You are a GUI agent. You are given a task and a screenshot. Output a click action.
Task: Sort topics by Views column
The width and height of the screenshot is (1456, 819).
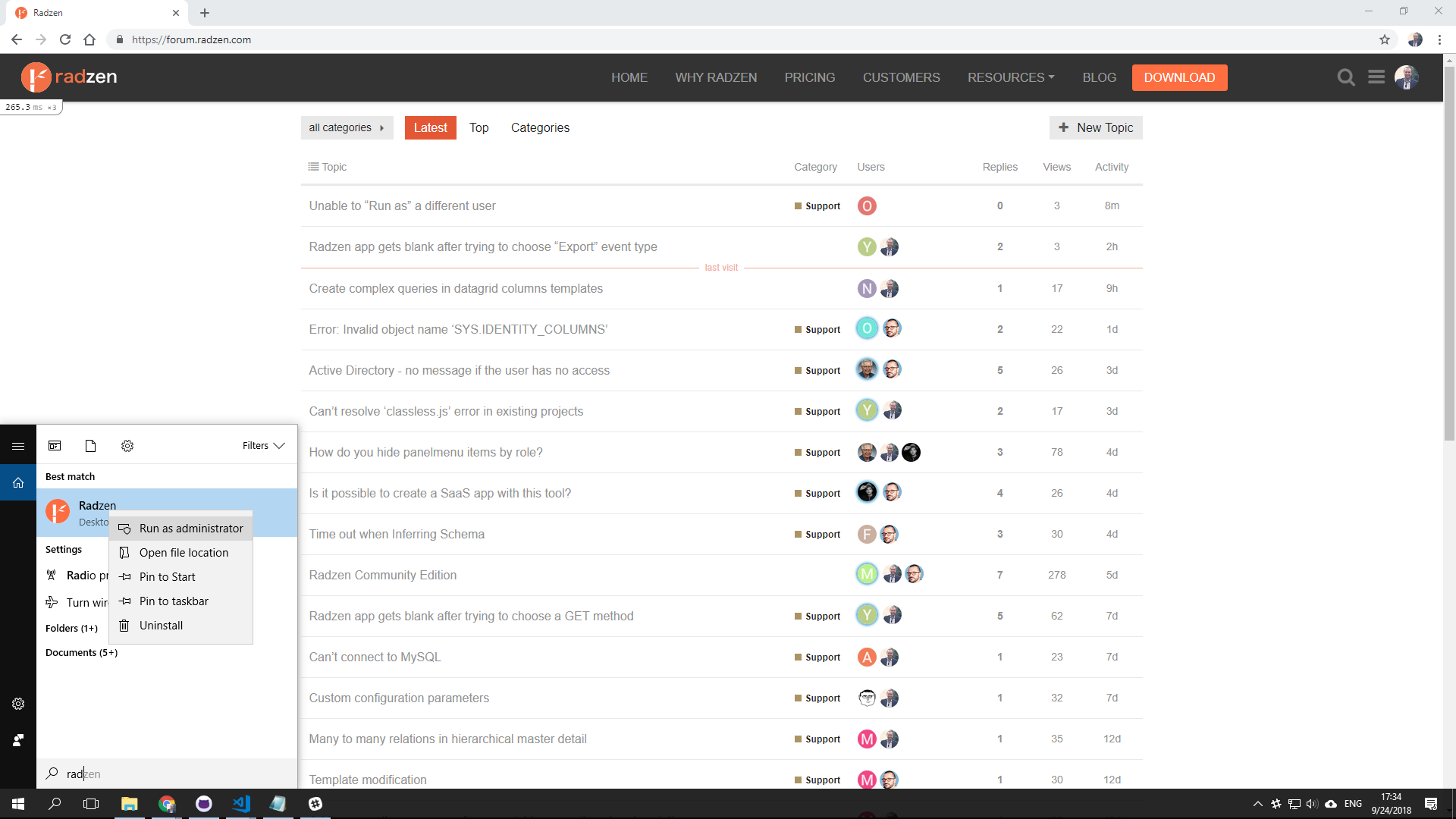coord(1056,167)
